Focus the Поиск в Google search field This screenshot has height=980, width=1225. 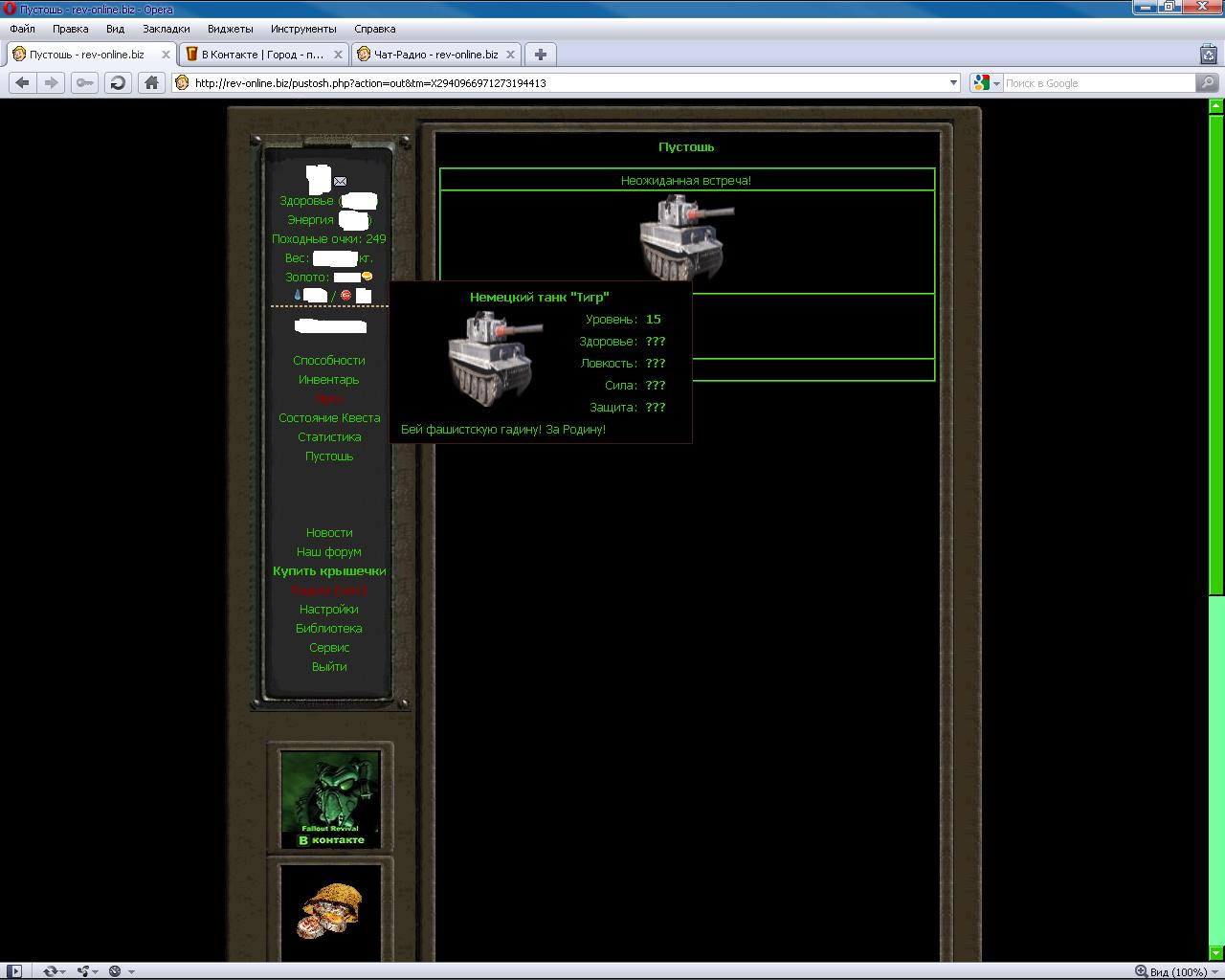(x=1099, y=83)
